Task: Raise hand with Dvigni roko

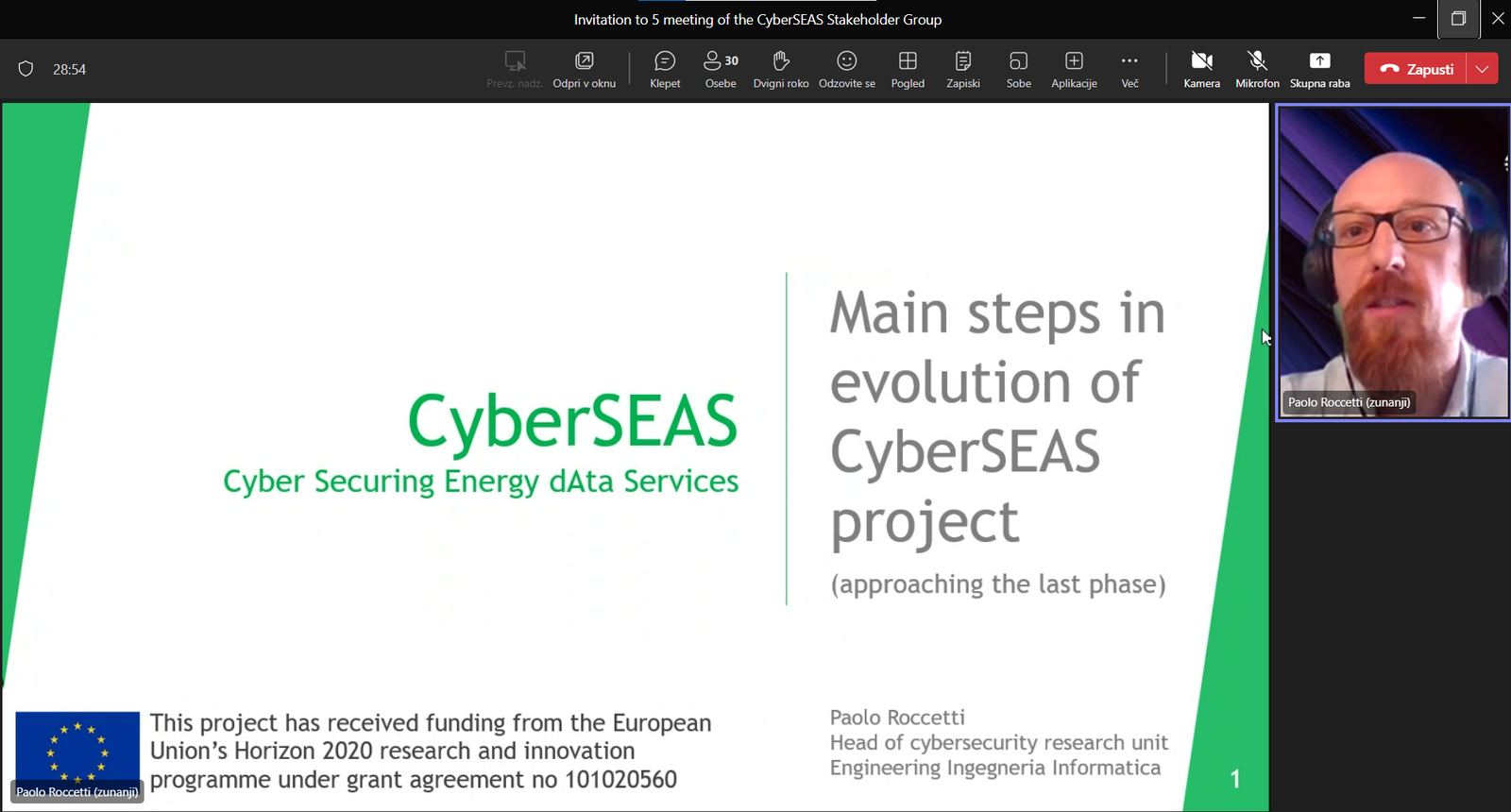Action: 780,70
